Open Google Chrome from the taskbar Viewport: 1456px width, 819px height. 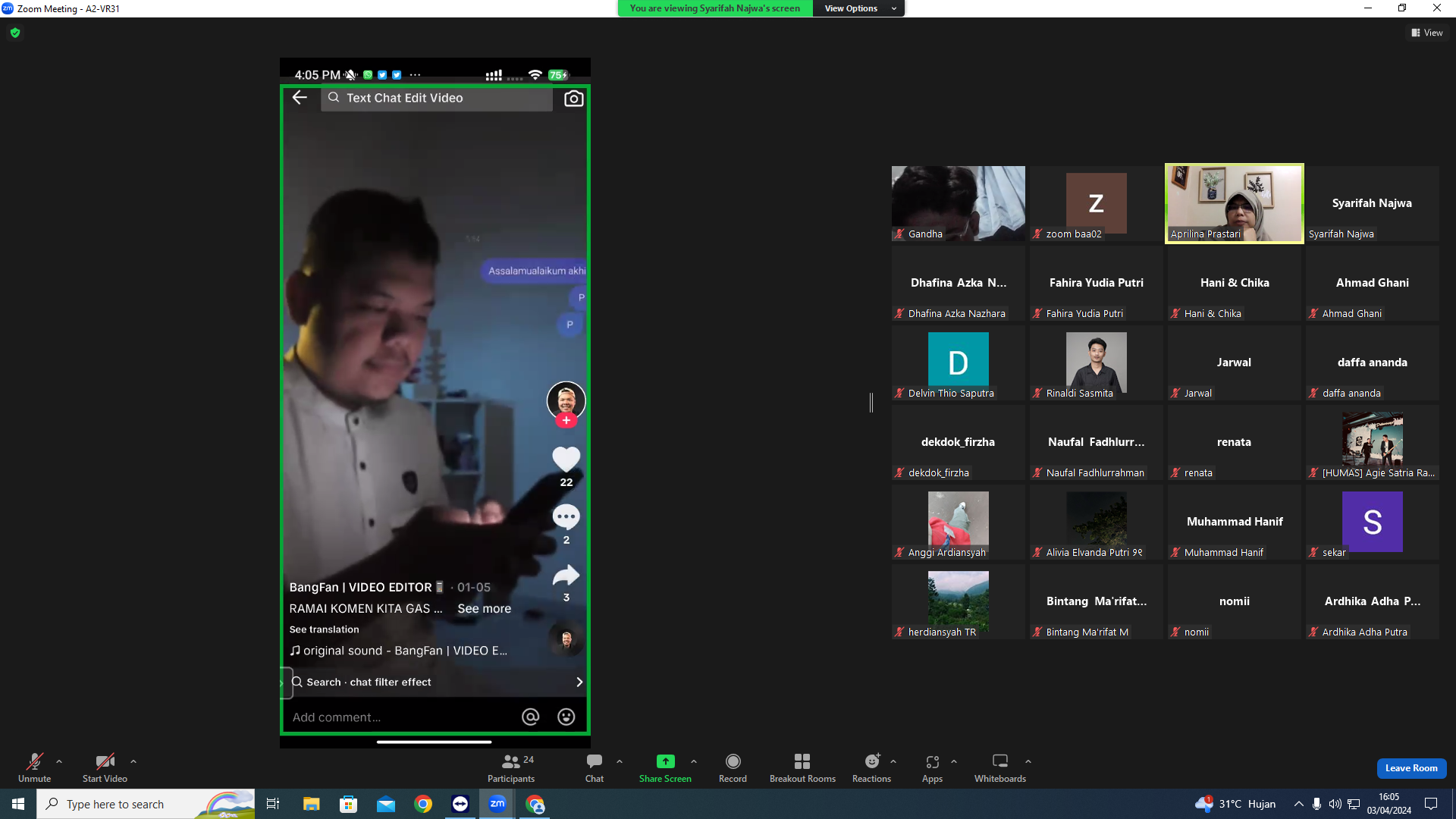(x=423, y=804)
